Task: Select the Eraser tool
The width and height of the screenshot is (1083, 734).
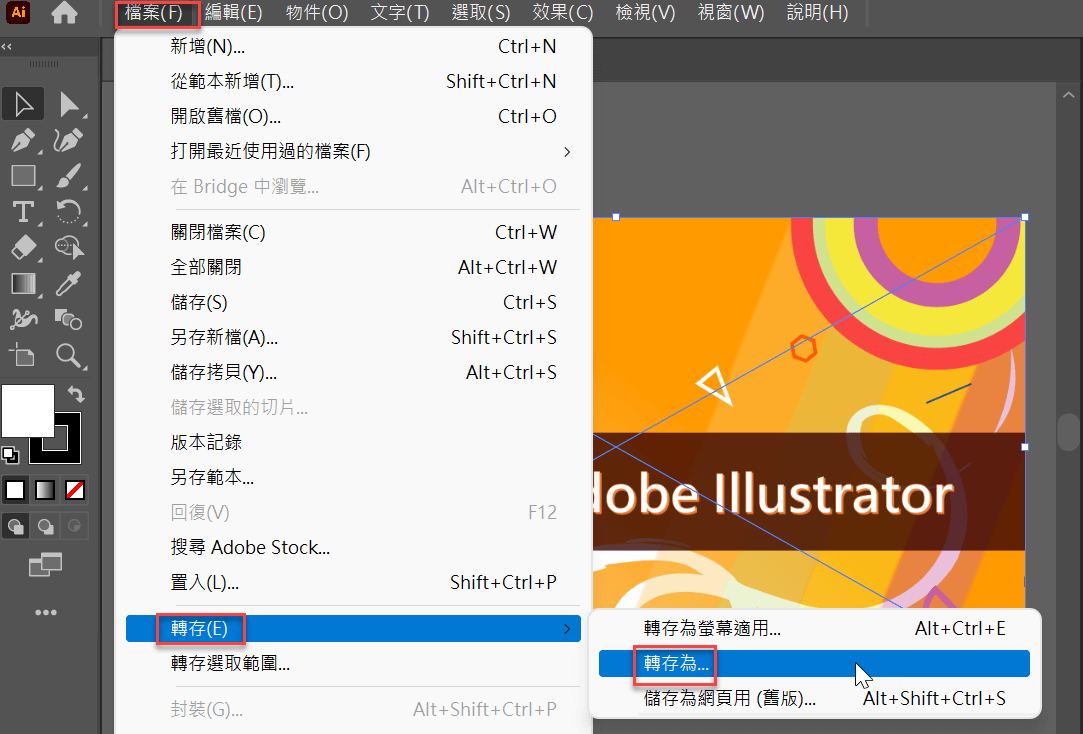Action: point(23,247)
